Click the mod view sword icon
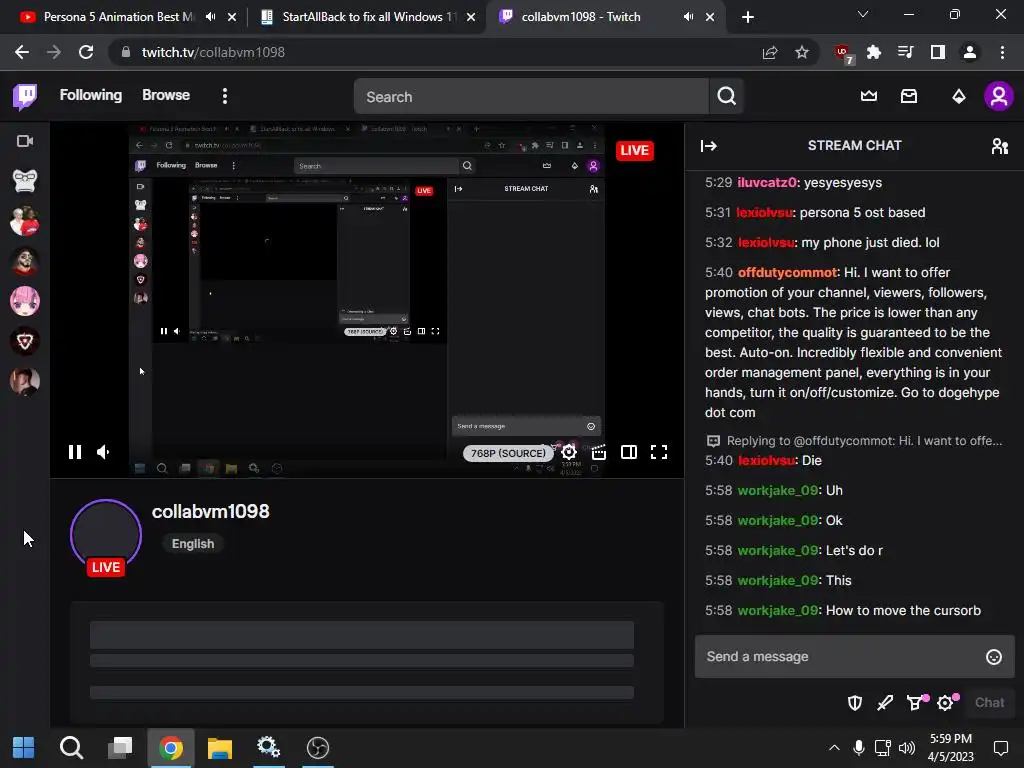1024x768 pixels. pos(885,703)
